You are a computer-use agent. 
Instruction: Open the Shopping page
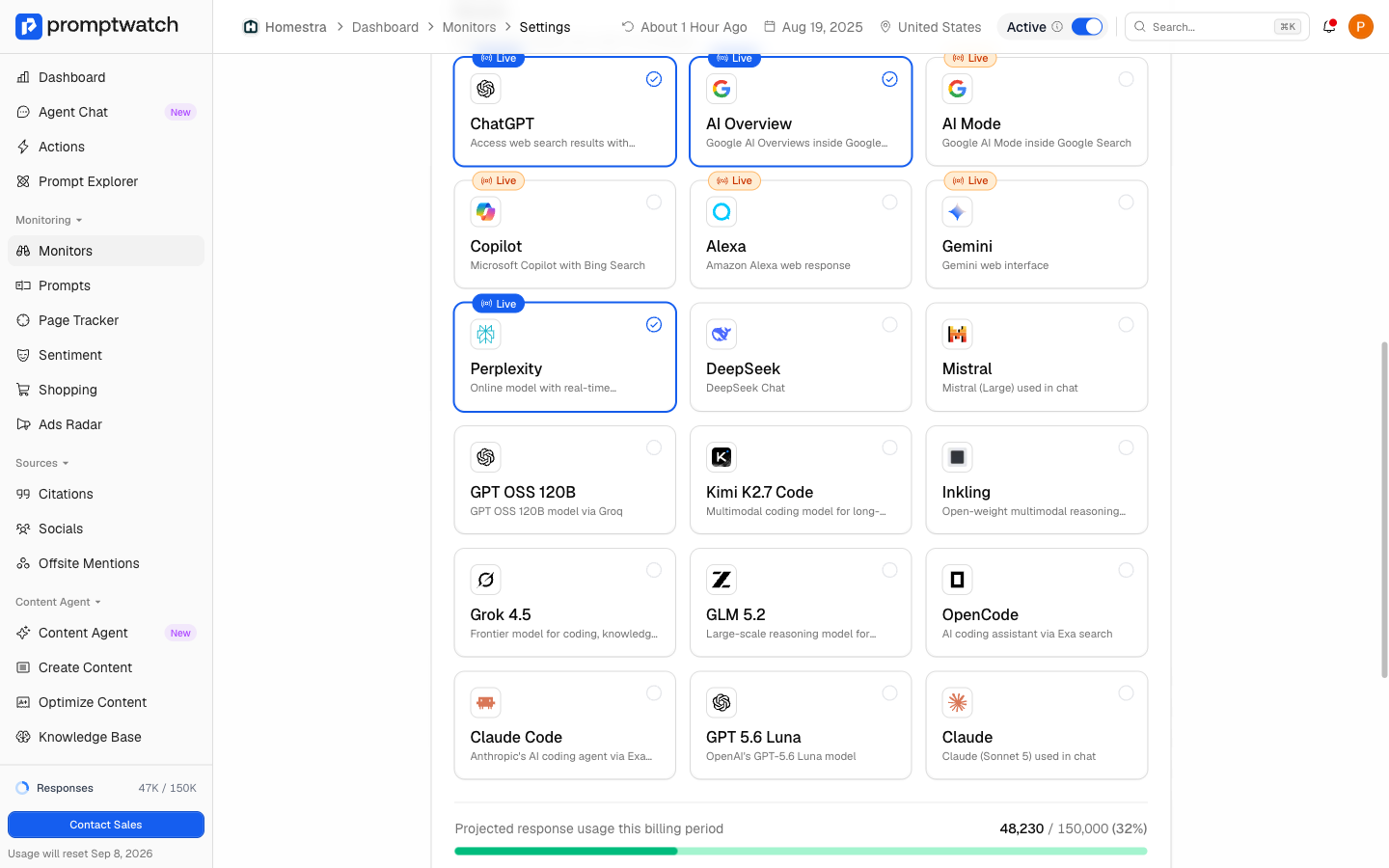coord(106,390)
